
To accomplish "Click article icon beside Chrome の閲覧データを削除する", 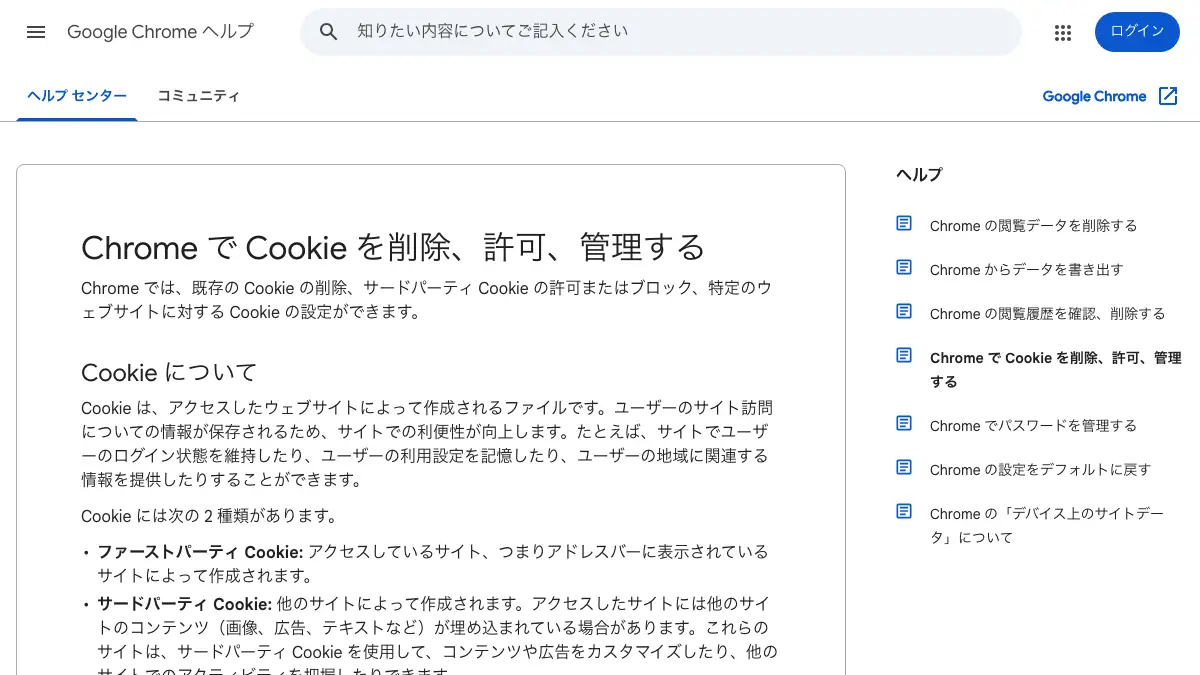I will pos(904,224).
